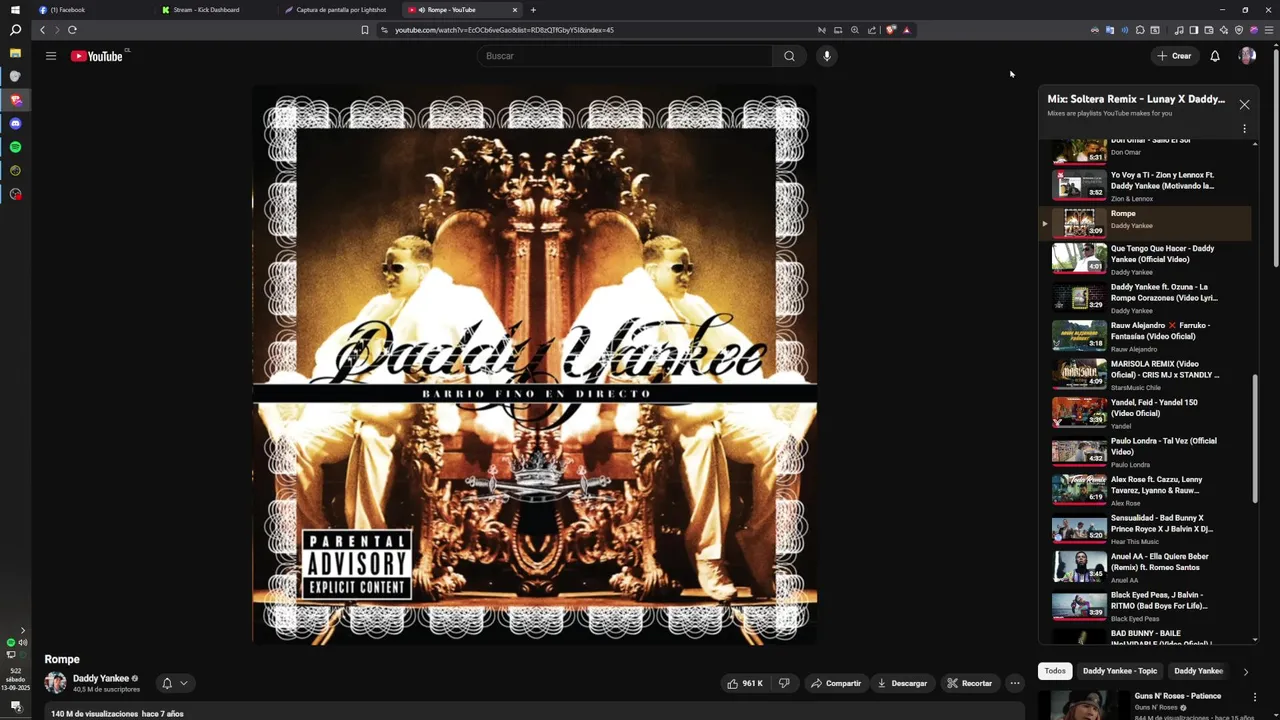Viewport: 1280px width, 720px height.
Task: Open options for Guns N' Roses Patience video
Action: pyautogui.click(x=1255, y=696)
